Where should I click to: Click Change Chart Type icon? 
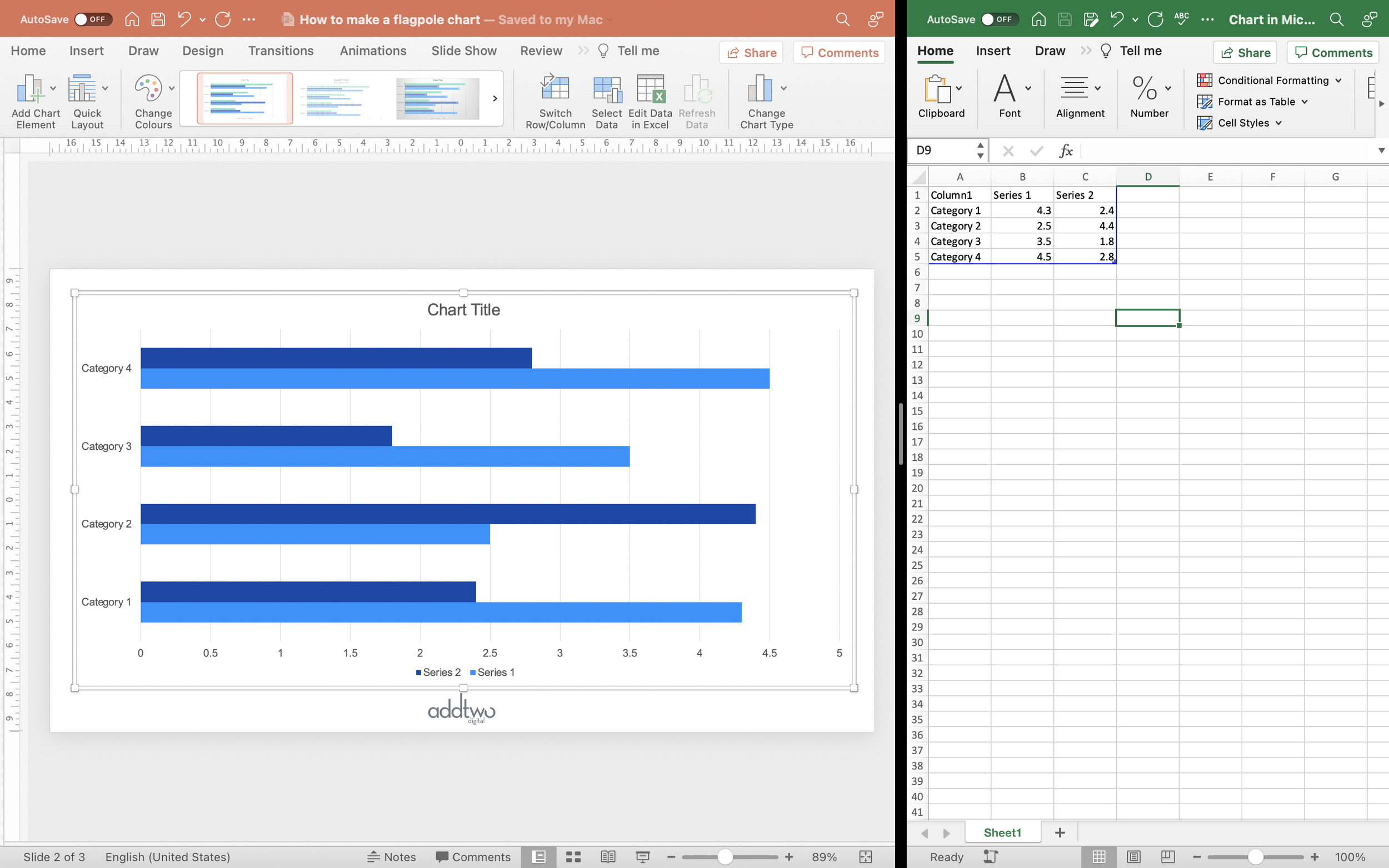tap(760, 89)
